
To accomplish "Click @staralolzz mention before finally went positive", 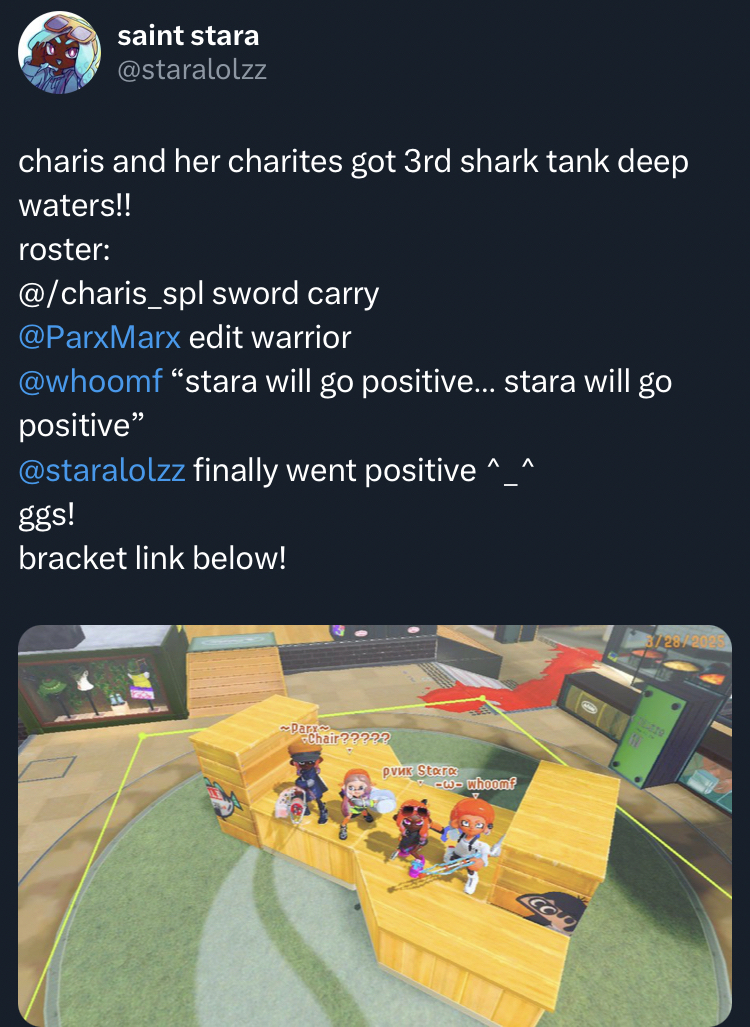I will click(102, 470).
